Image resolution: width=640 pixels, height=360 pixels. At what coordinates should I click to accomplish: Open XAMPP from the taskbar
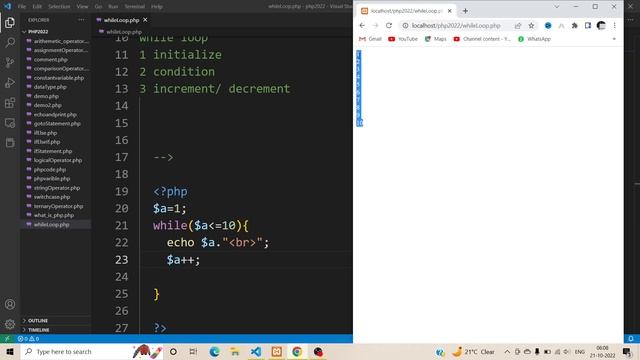(276, 351)
